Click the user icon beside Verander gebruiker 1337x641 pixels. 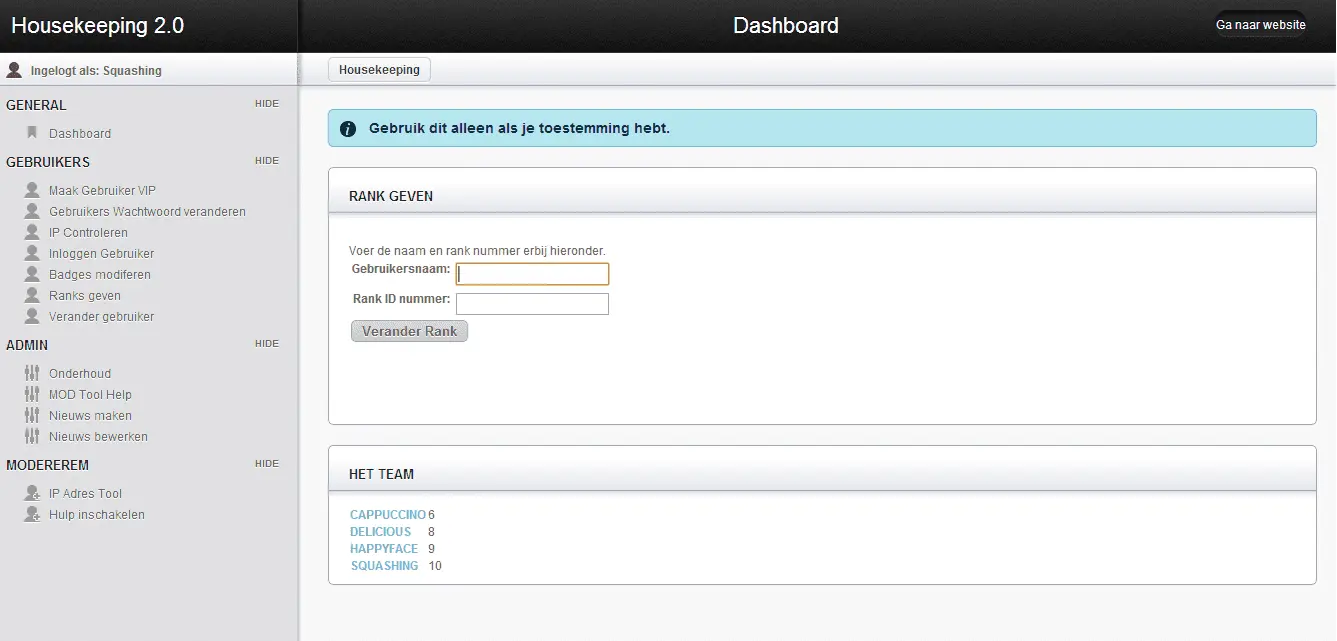(x=32, y=316)
